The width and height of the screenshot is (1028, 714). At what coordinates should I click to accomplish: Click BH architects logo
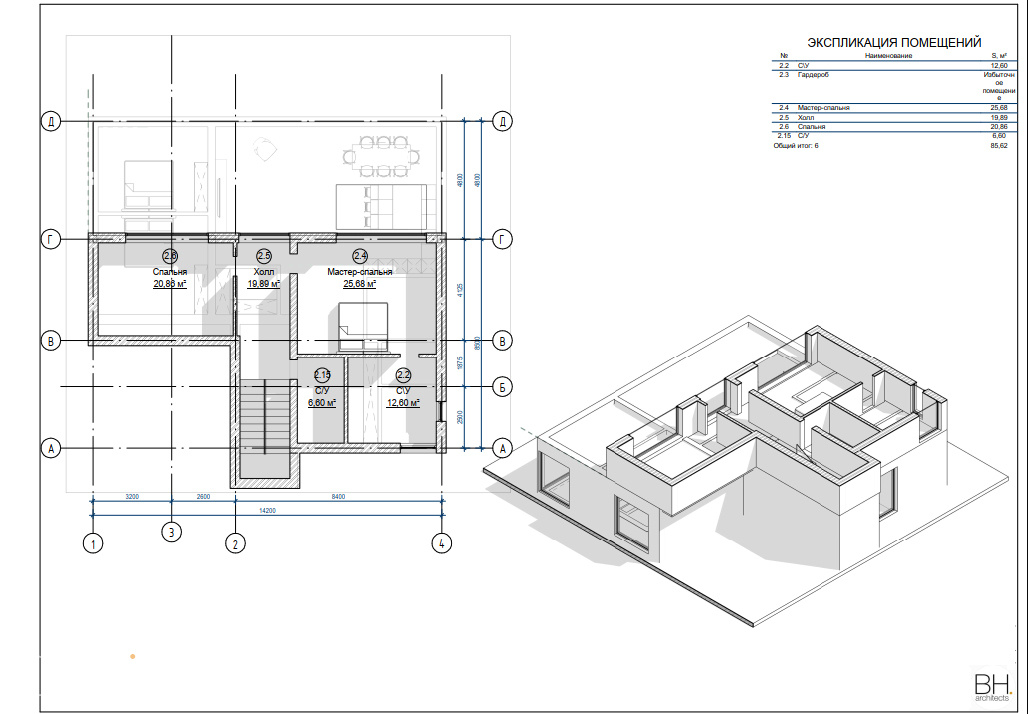[993, 686]
